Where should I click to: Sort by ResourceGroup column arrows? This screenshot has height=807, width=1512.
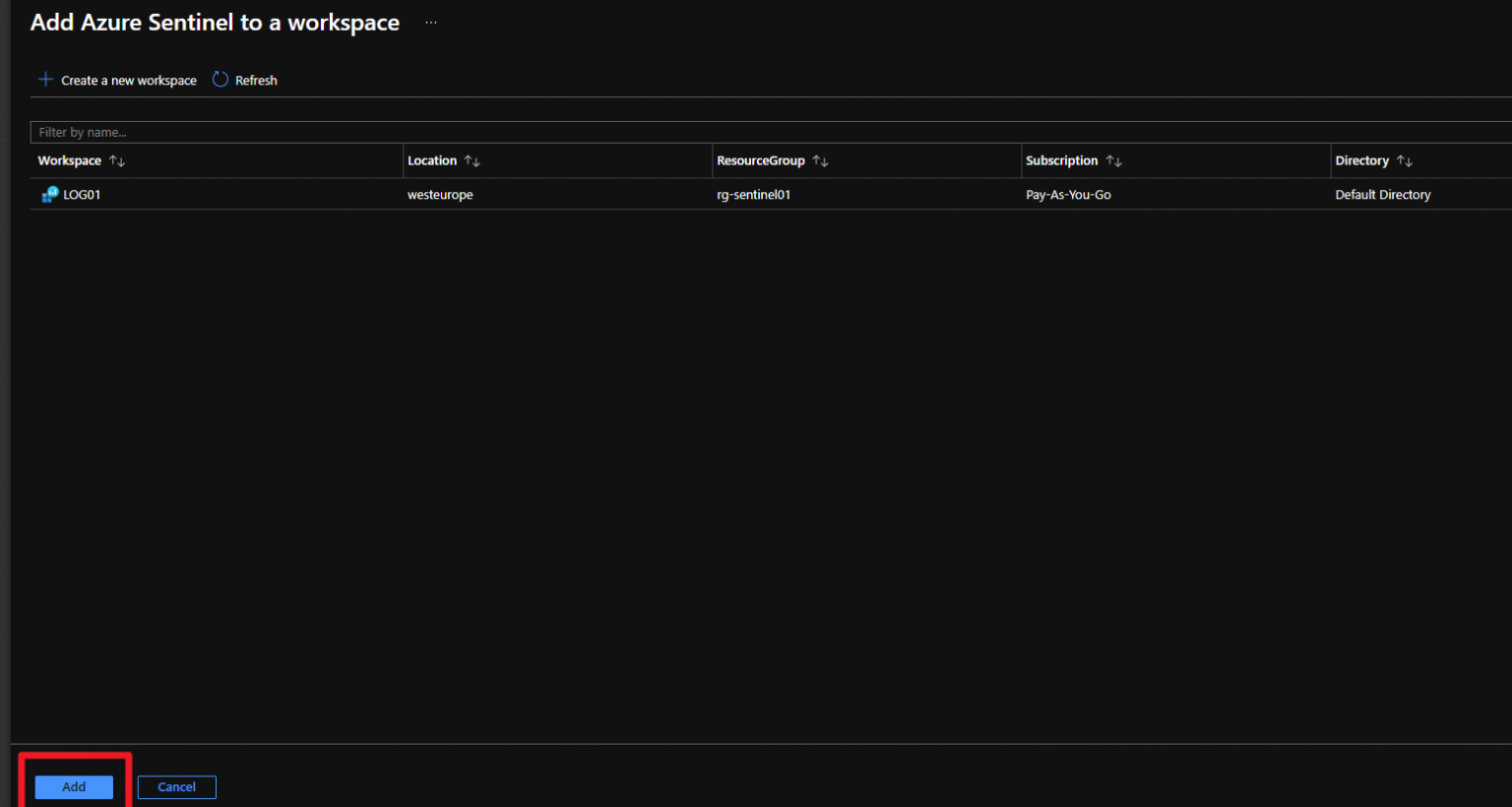821,160
